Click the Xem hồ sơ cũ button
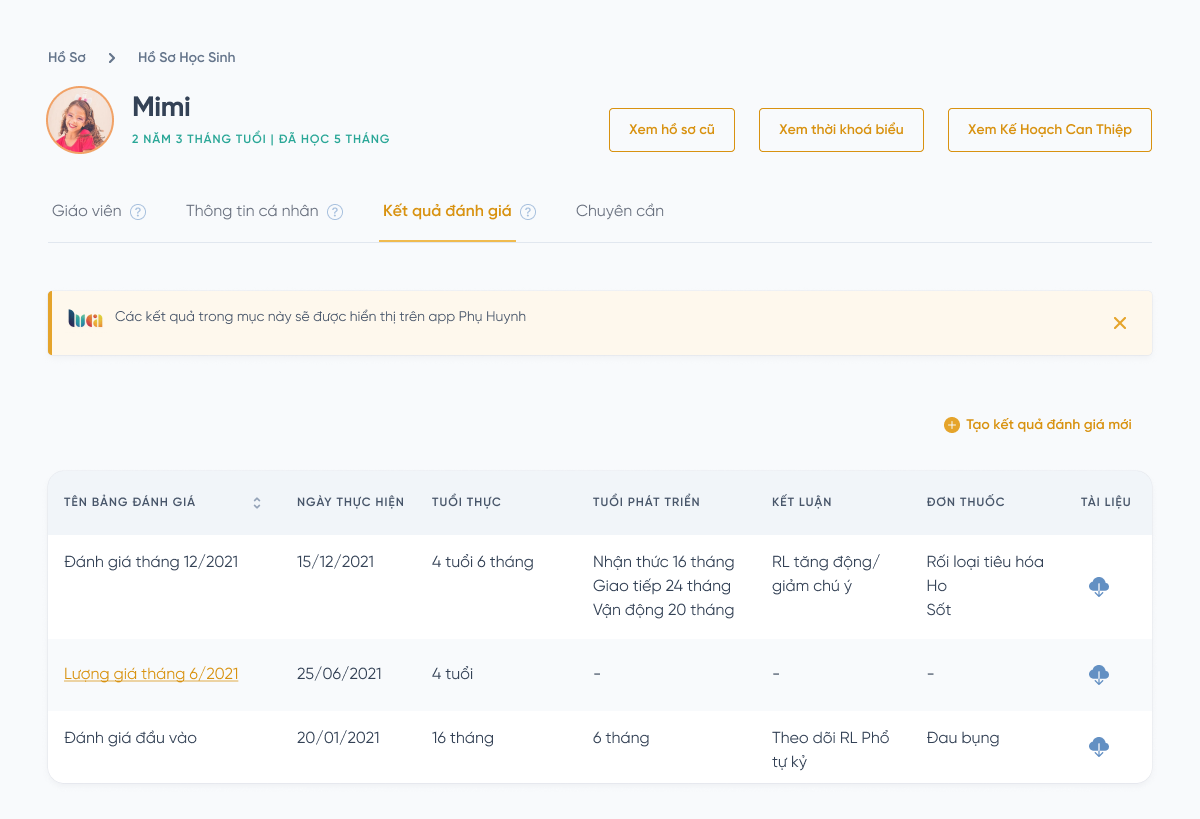Viewport: 1200px width, 819px height. pos(672,130)
